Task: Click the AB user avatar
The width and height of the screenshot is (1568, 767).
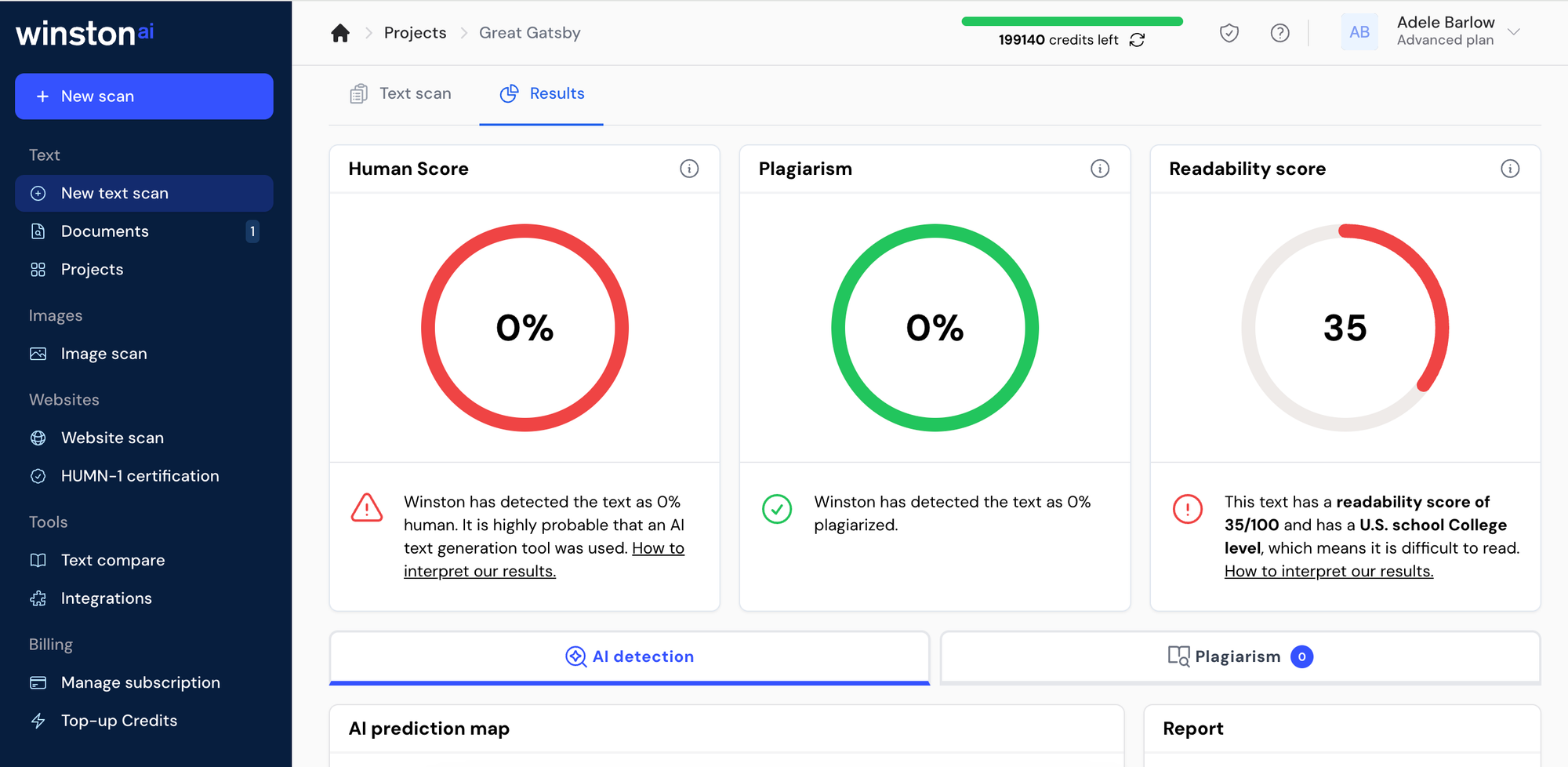Action: point(1359,32)
